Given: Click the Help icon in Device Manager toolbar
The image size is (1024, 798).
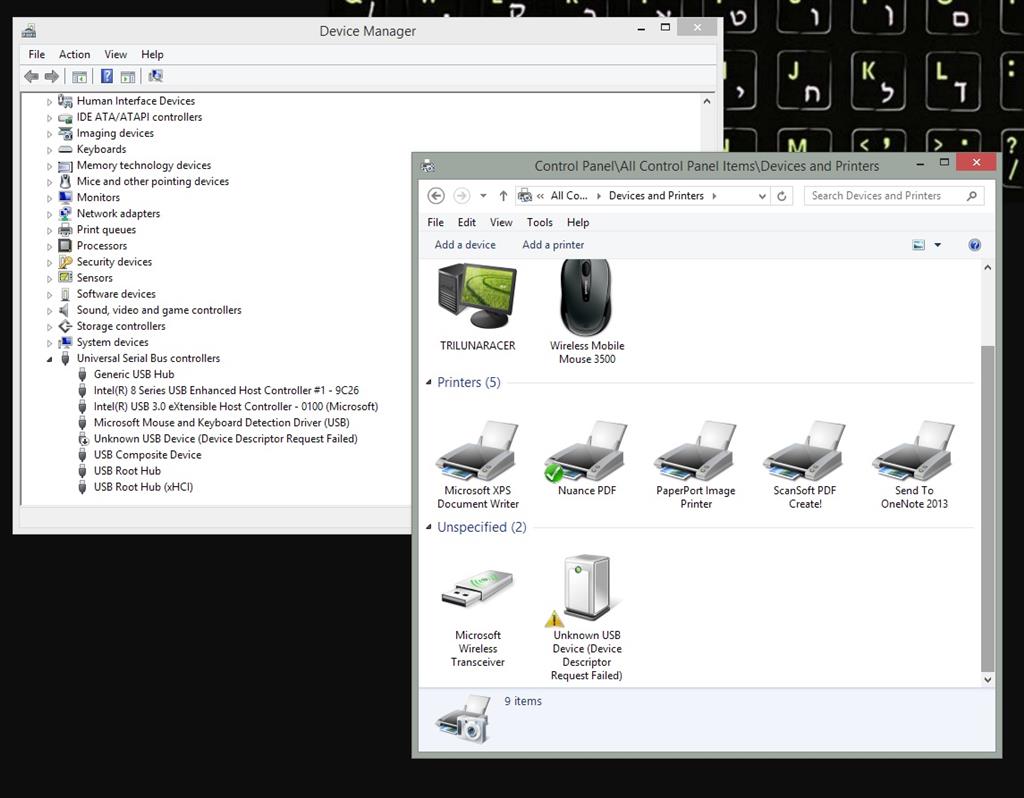Looking at the screenshot, I should [106, 76].
